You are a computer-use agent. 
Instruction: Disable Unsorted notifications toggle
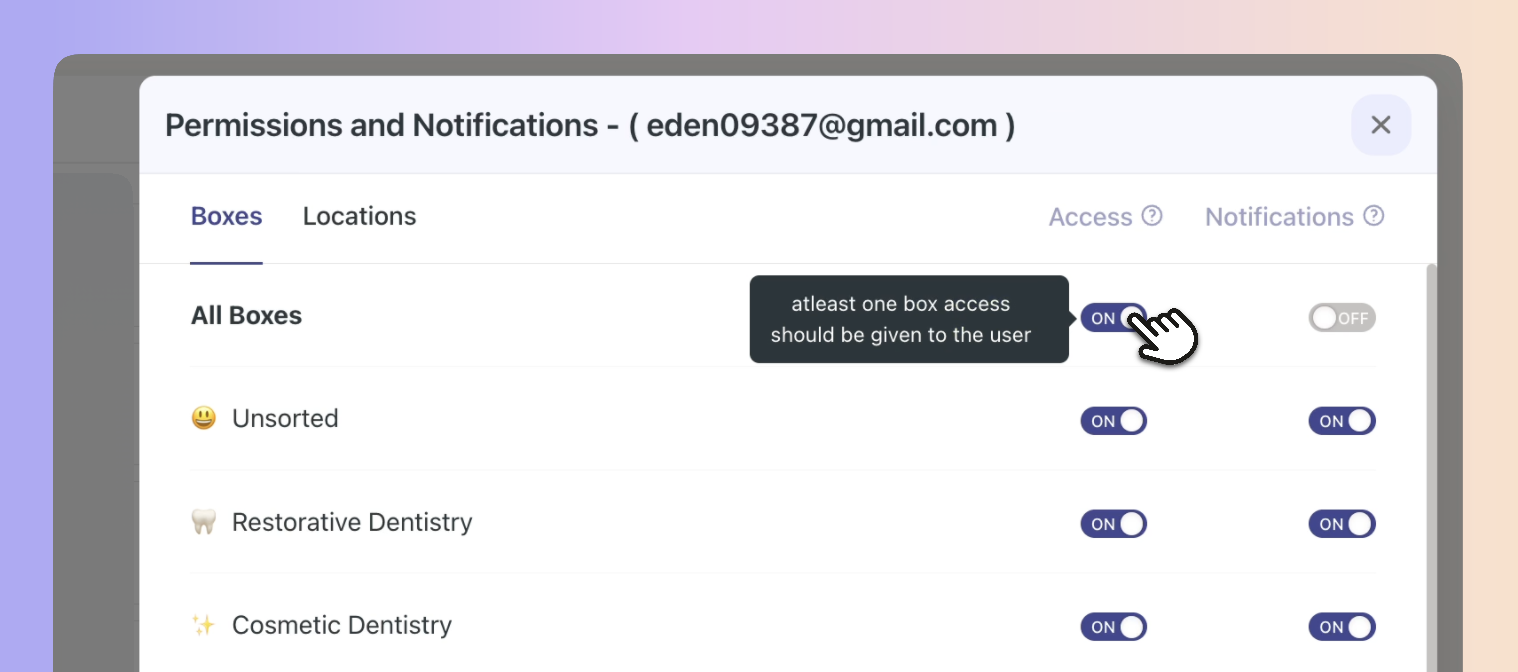click(1342, 421)
